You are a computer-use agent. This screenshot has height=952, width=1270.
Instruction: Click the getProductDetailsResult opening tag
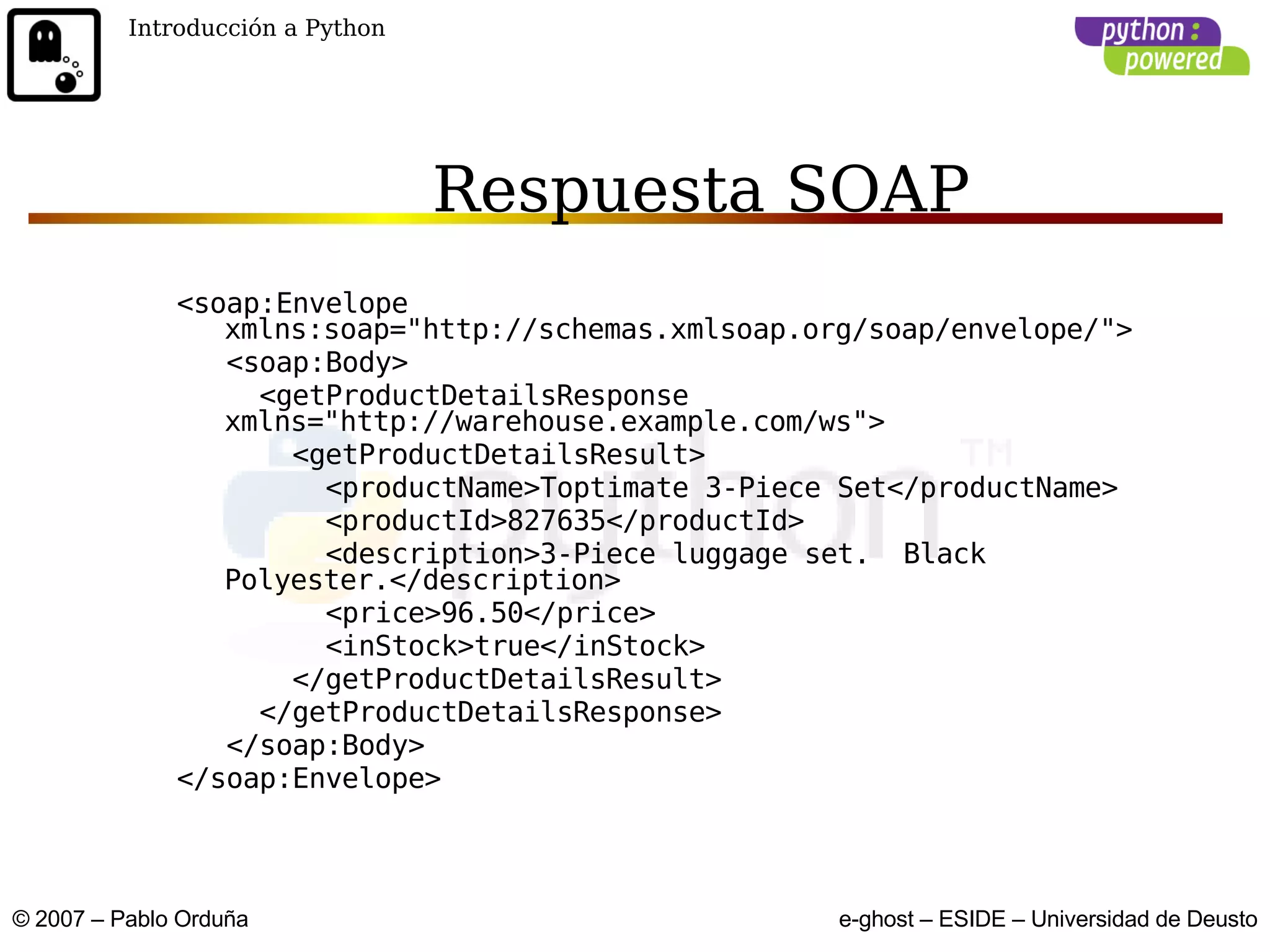click(499, 455)
